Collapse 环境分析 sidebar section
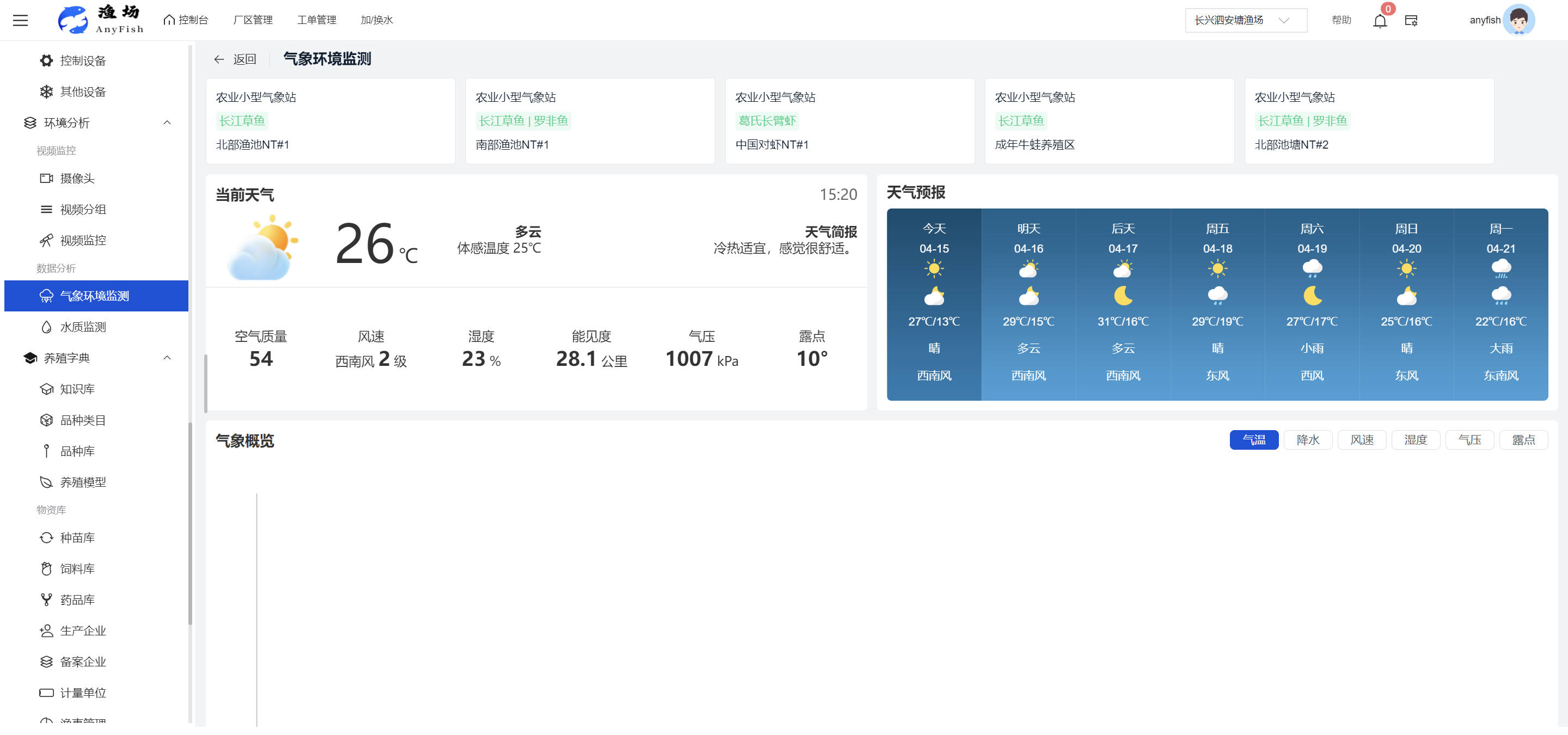The image size is (1568, 735). tap(167, 122)
